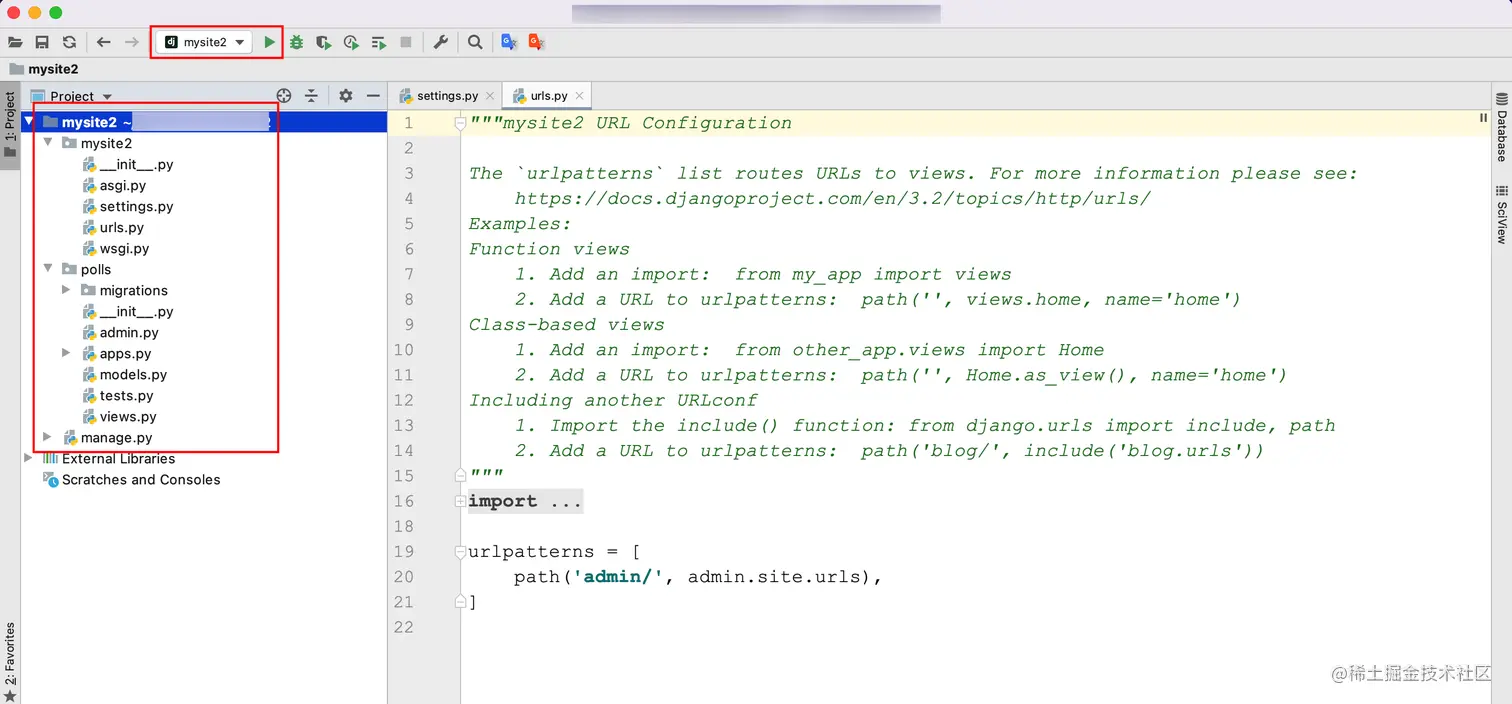Image resolution: width=1512 pixels, height=704 pixels.
Task: Click the Profile run icon
Action: (351, 42)
